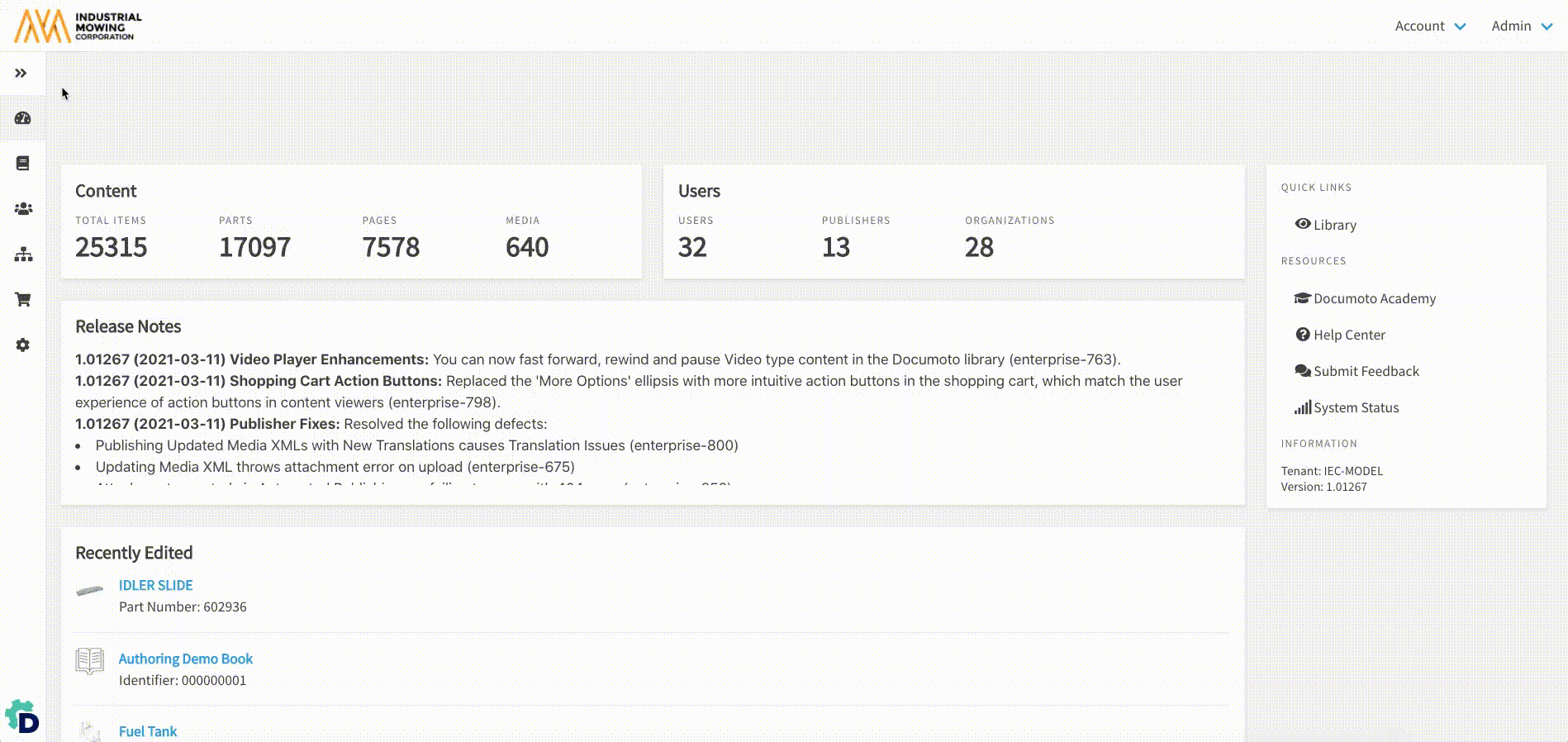Open the Admin dropdown menu
The image size is (1568, 742).
tap(1521, 26)
